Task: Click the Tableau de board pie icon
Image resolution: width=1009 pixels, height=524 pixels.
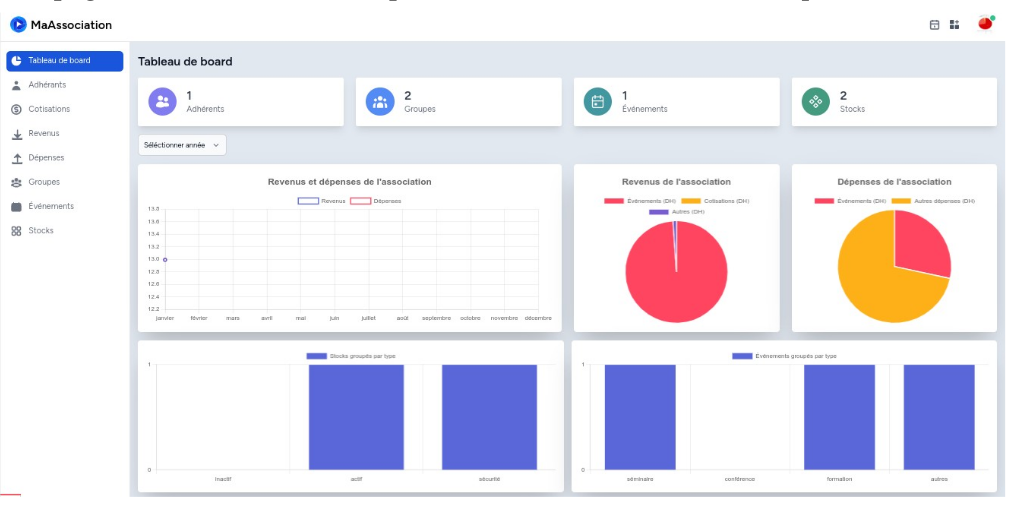Action: click(17, 61)
